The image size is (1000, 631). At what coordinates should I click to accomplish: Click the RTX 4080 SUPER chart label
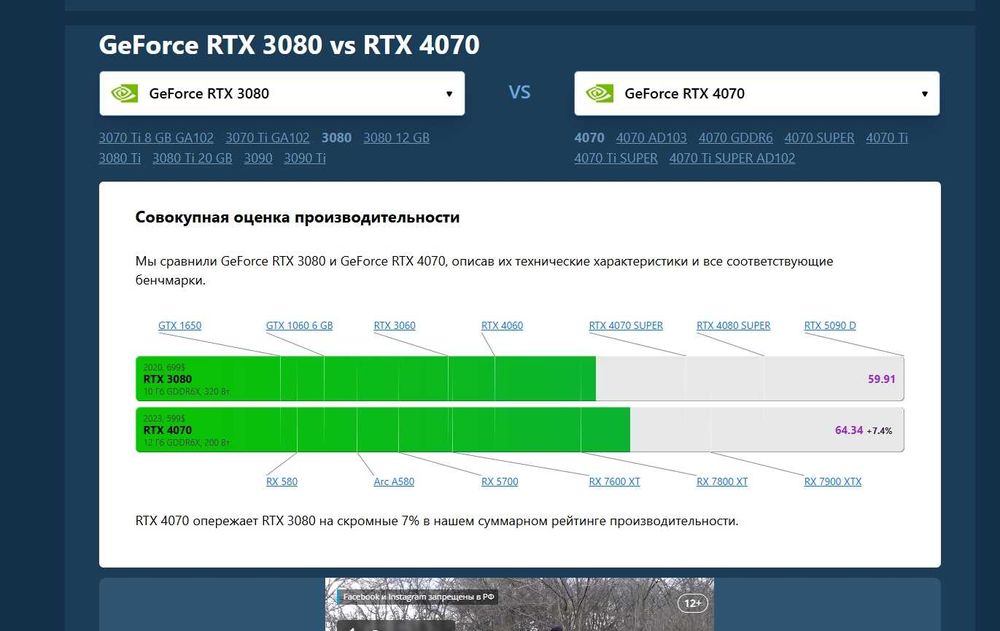[733, 325]
